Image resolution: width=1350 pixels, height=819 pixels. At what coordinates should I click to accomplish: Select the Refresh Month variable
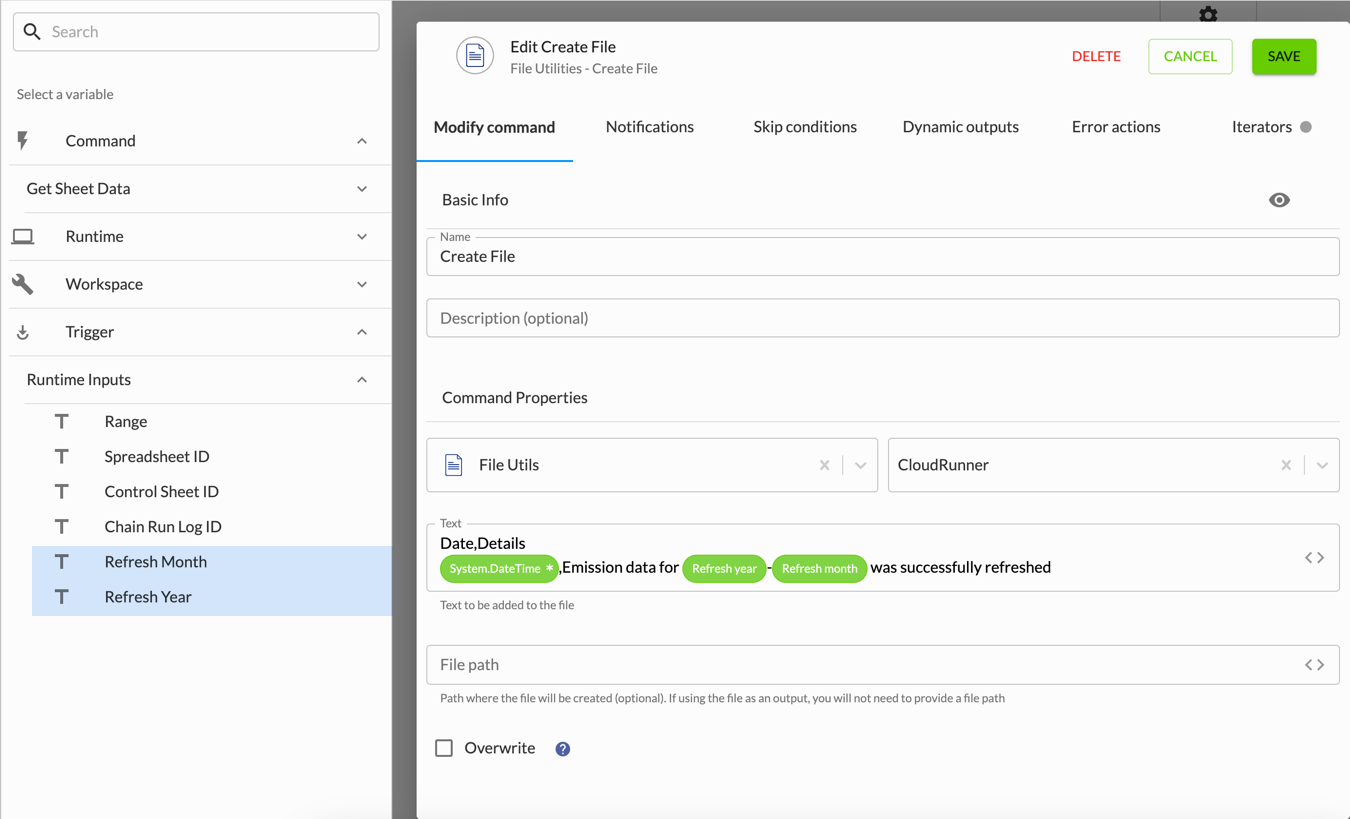pos(211,562)
